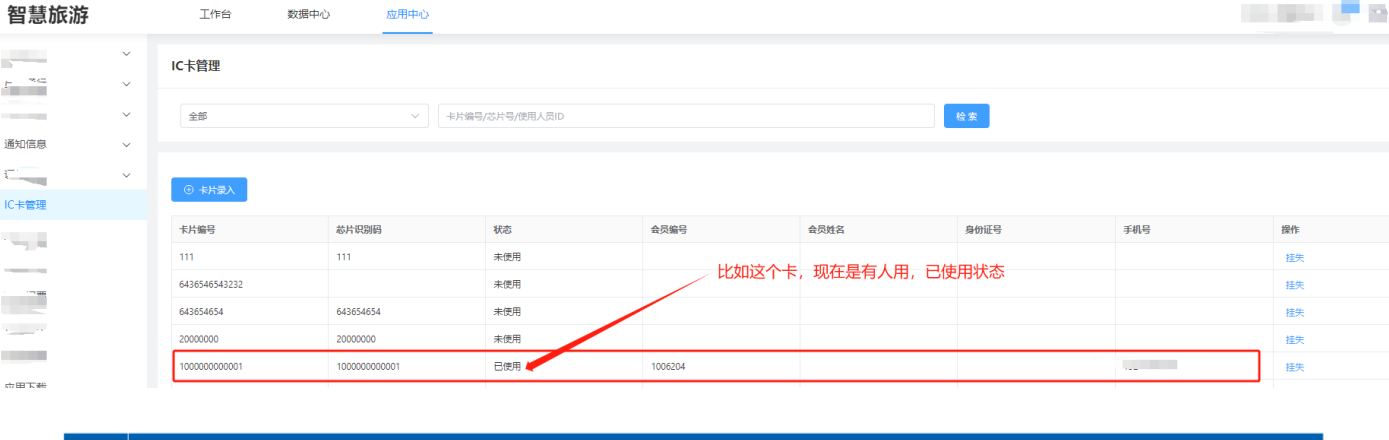Open the 数据中心 tab

(308, 15)
